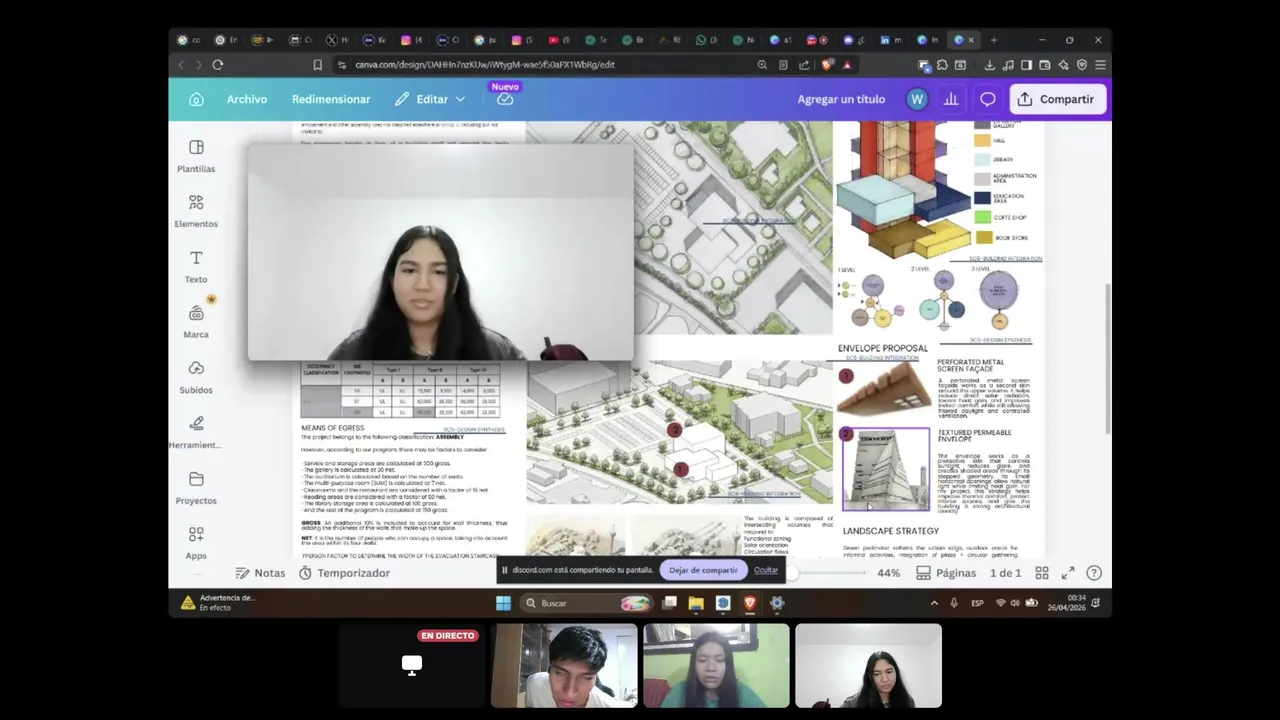Click the taskbar Buscar search box
This screenshot has height=720, width=1280.
pyautogui.click(x=586, y=603)
